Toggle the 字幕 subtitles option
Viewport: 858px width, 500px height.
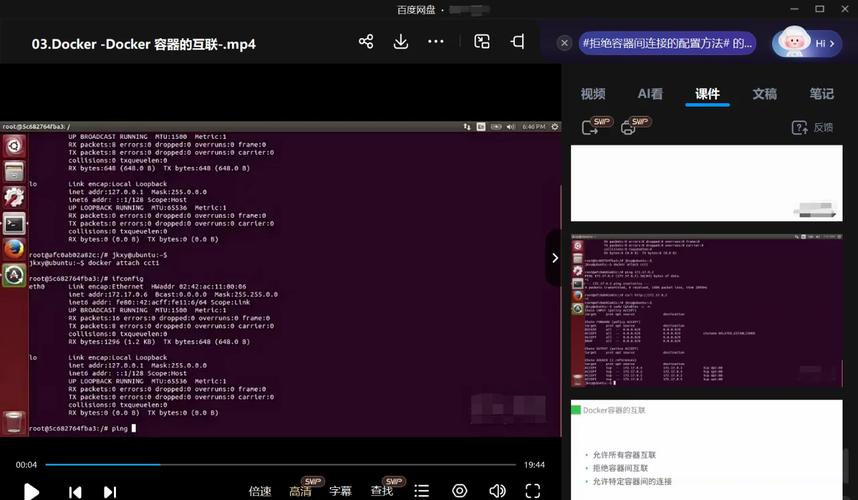pyautogui.click(x=340, y=491)
